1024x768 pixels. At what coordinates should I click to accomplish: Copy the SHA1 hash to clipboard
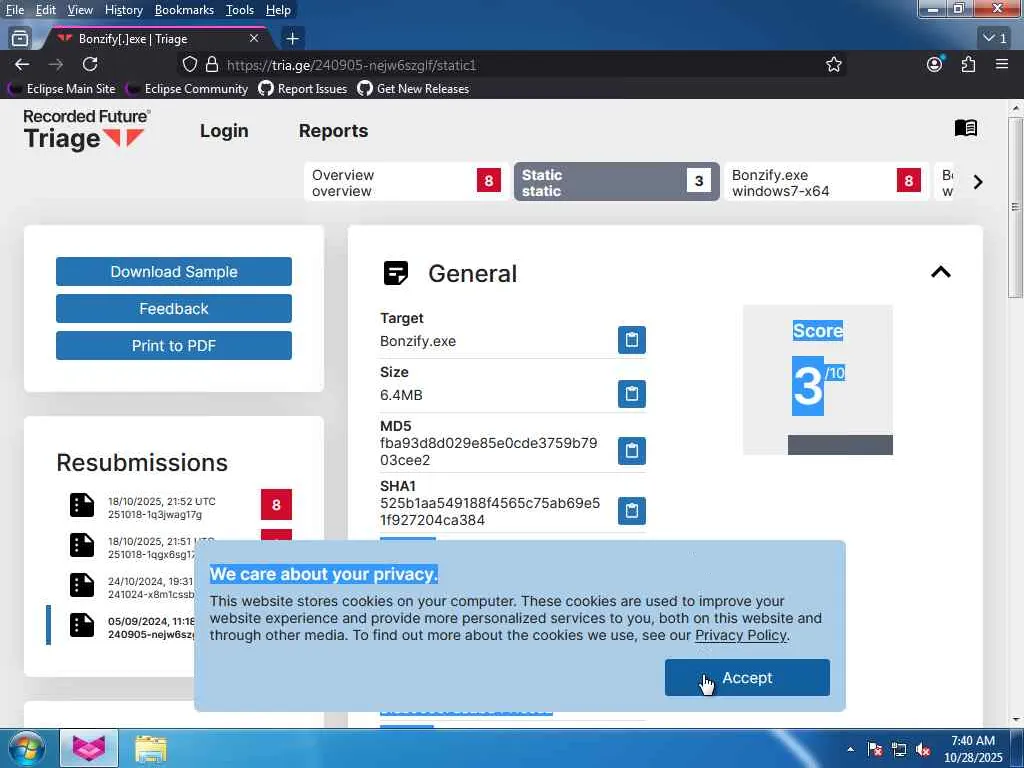632,511
